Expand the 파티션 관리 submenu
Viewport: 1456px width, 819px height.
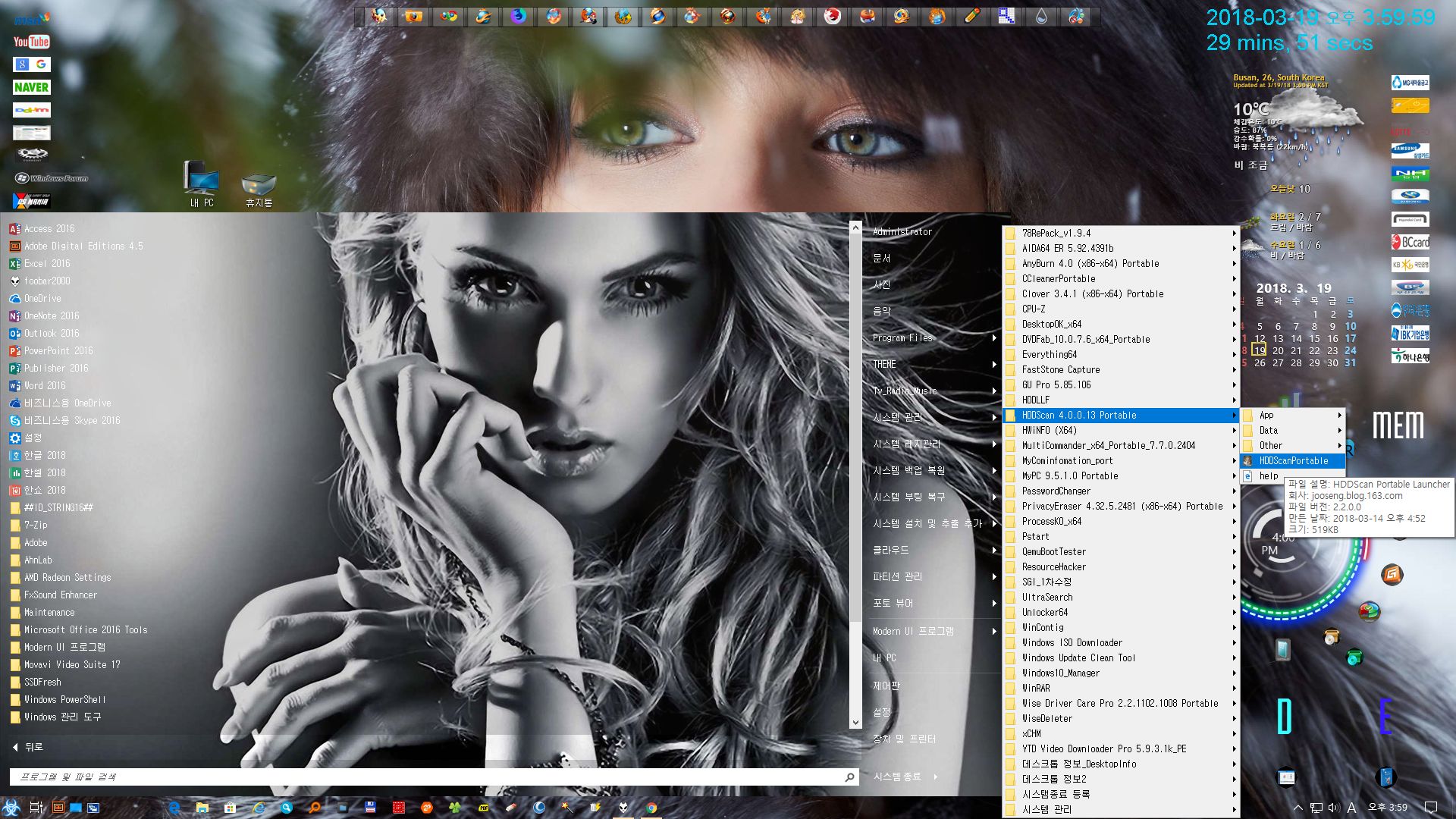(934, 576)
